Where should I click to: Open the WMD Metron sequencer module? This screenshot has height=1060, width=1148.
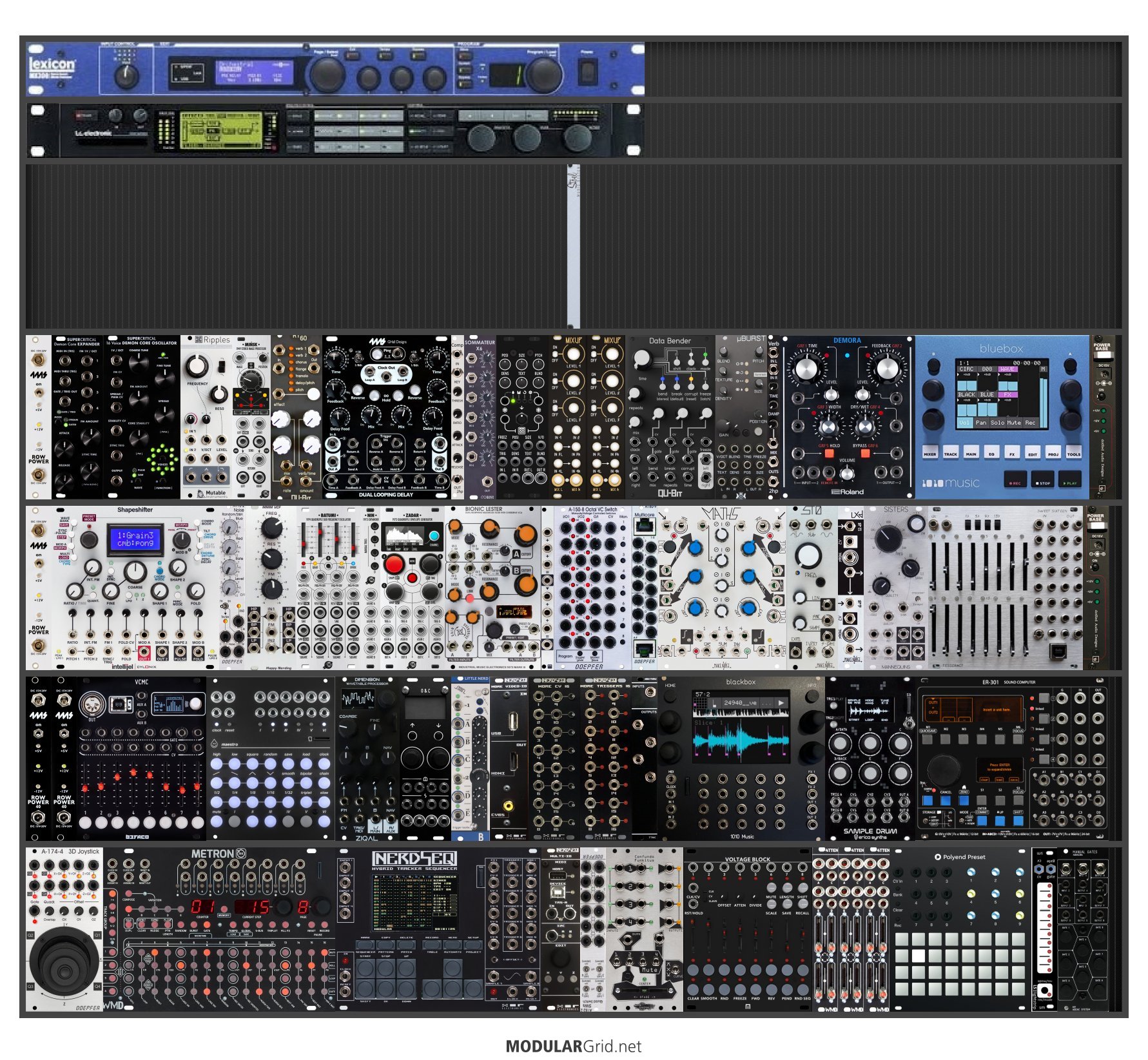(x=219, y=929)
